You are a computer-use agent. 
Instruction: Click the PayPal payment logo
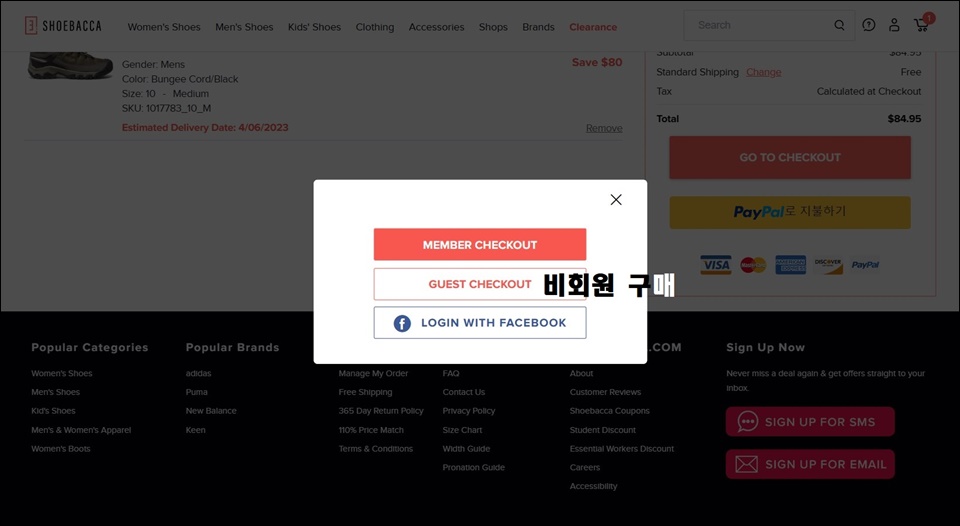pos(865,265)
